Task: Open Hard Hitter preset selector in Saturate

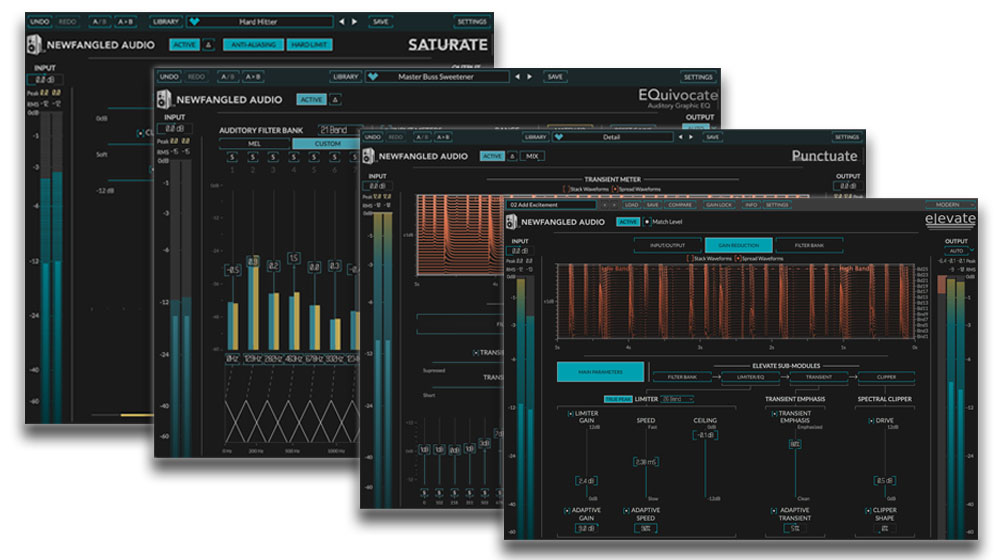Action: (259, 22)
